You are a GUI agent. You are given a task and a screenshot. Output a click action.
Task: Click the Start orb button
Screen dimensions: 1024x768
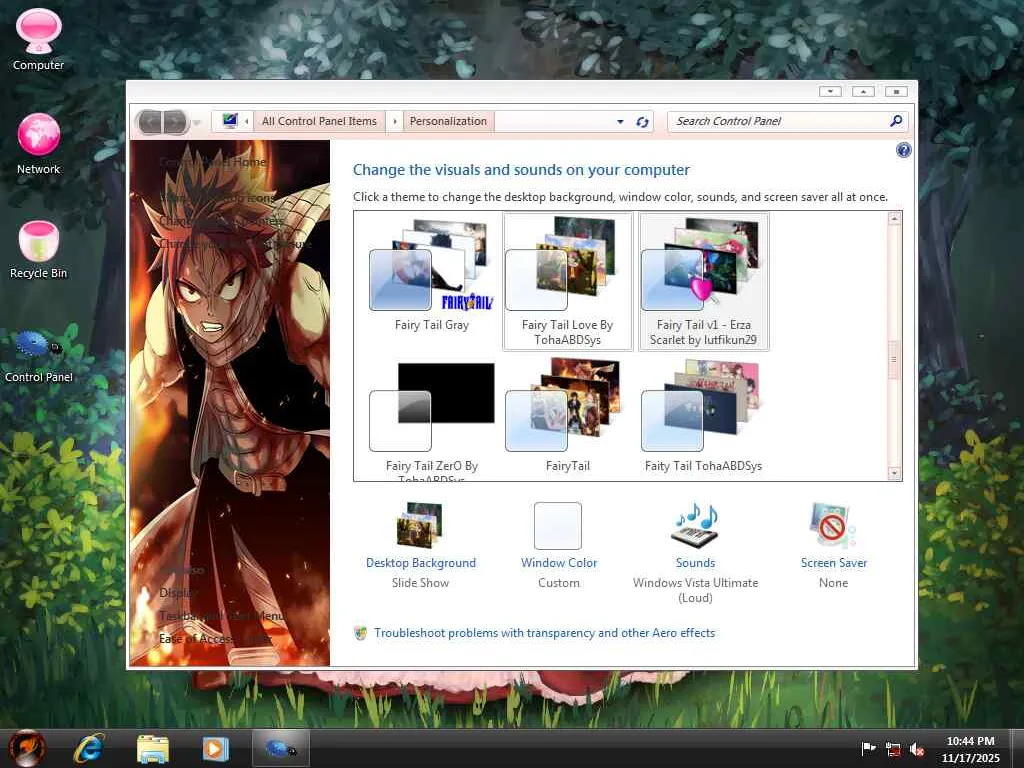pos(27,748)
